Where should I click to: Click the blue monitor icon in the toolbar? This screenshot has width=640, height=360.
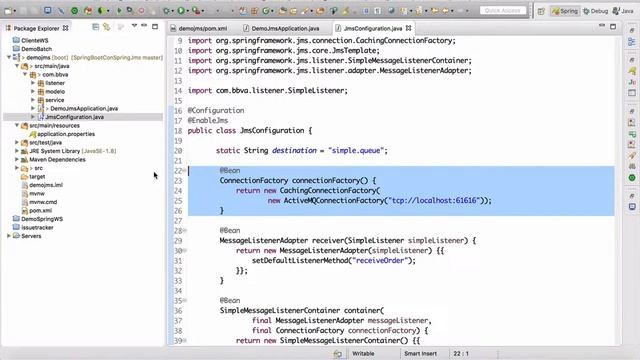click(x=48, y=11)
